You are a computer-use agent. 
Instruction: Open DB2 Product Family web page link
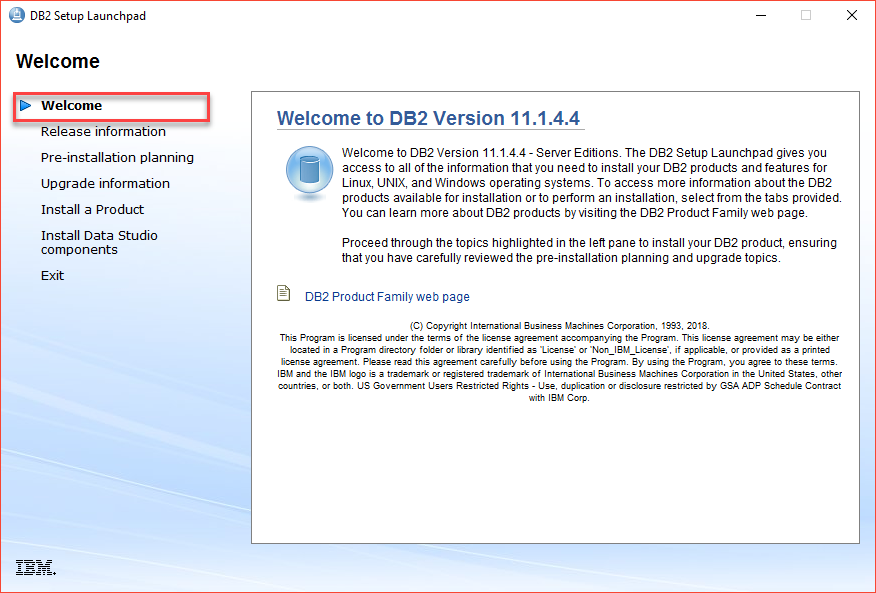(387, 297)
